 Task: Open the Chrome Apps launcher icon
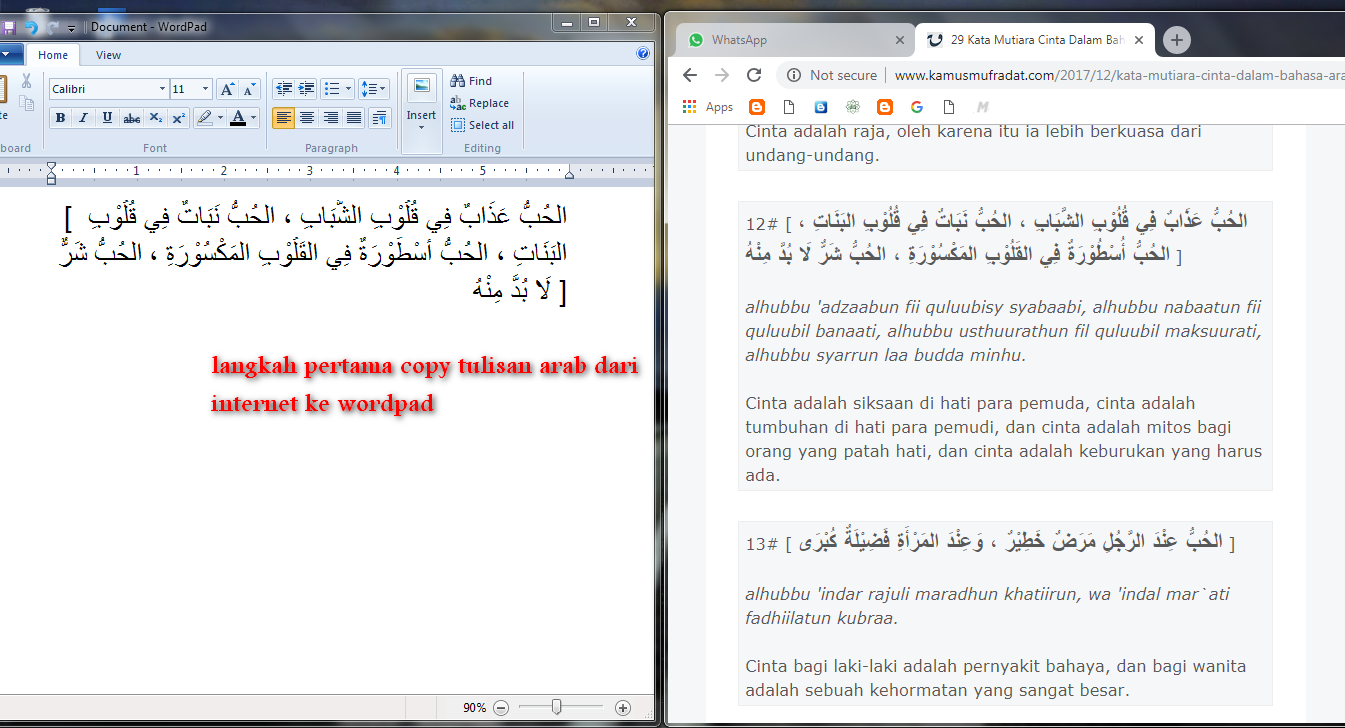pos(687,106)
